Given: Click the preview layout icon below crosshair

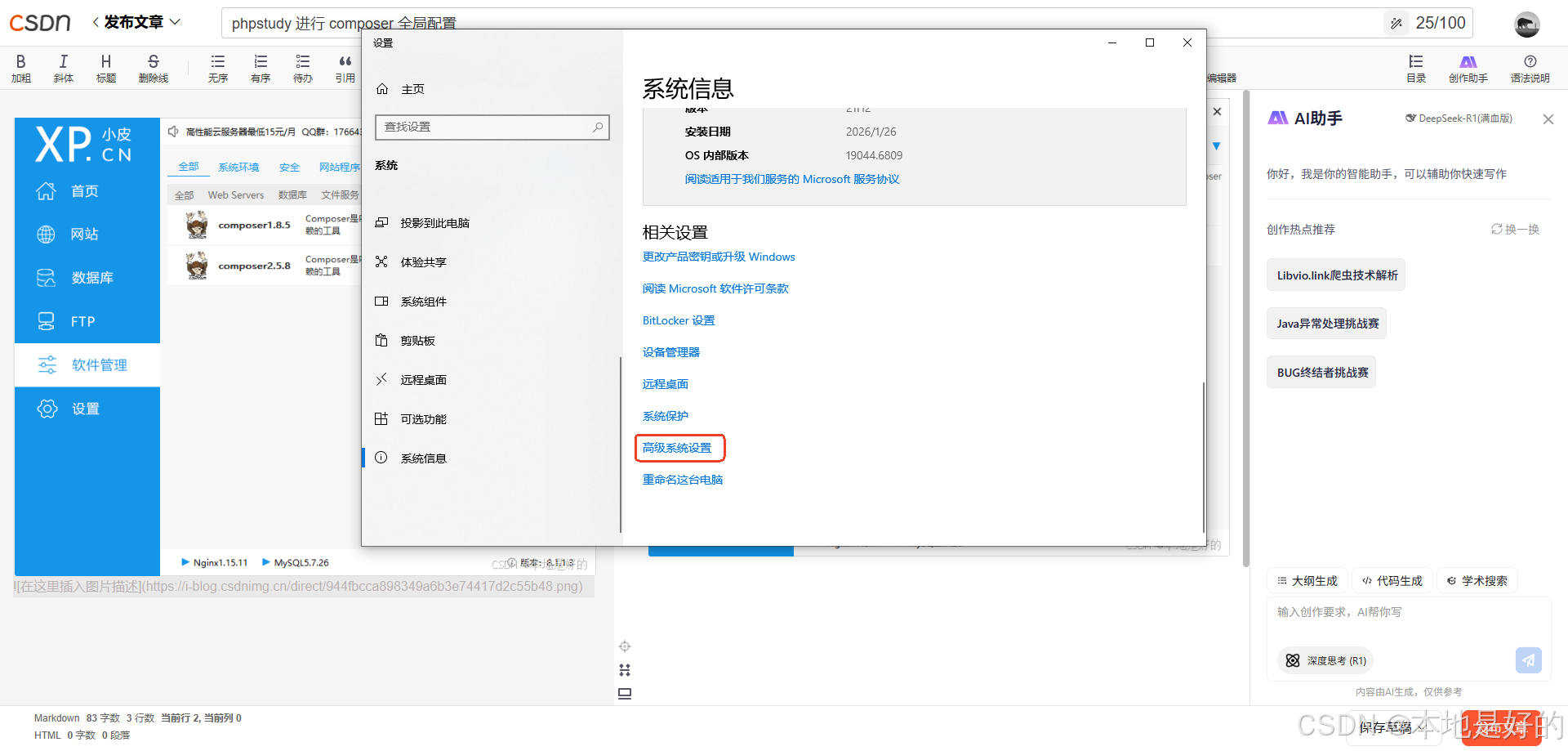Looking at the screenshot, I should [625, 670].
